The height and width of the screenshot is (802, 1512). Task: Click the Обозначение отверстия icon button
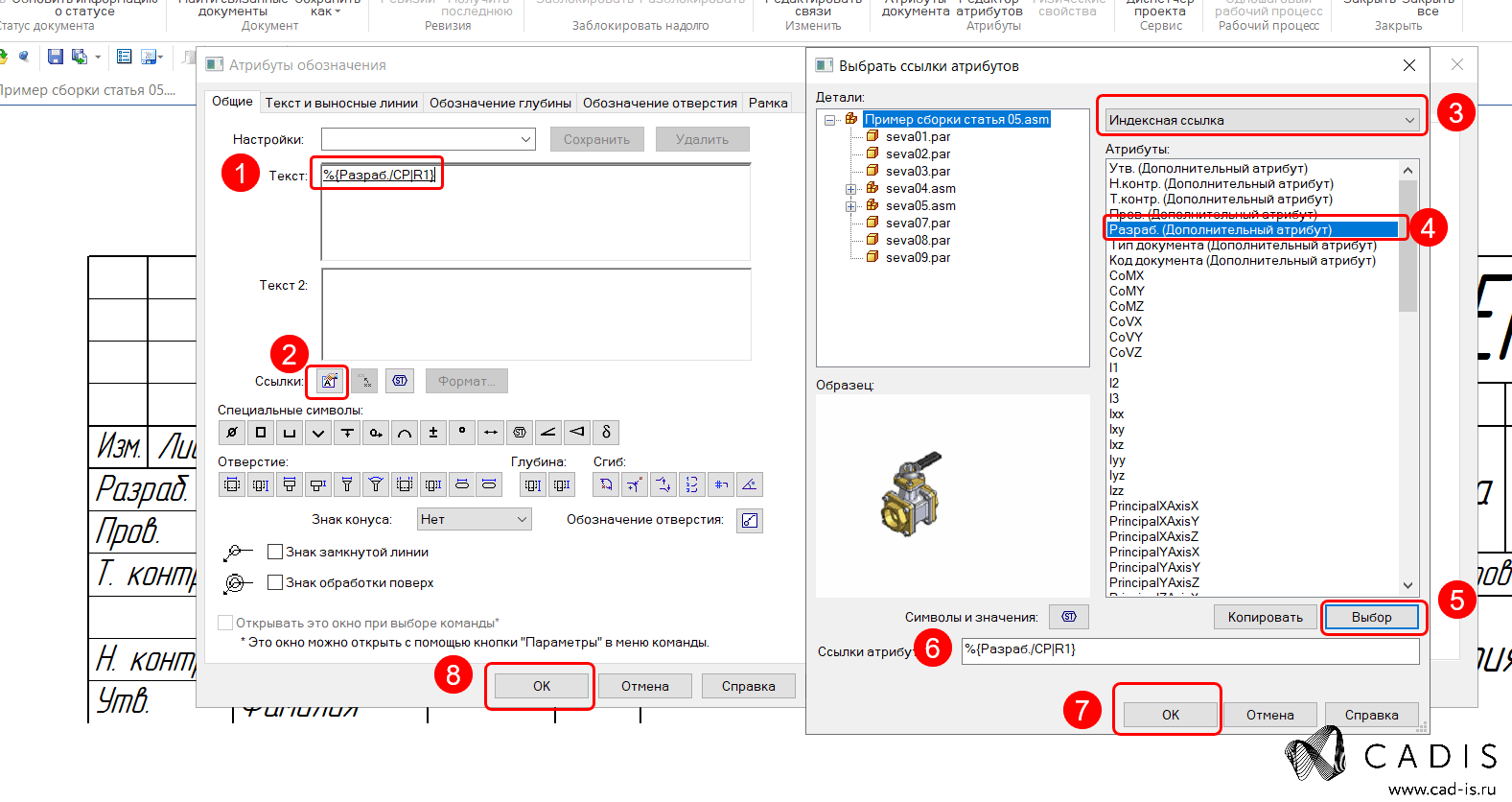coord(750,520)
